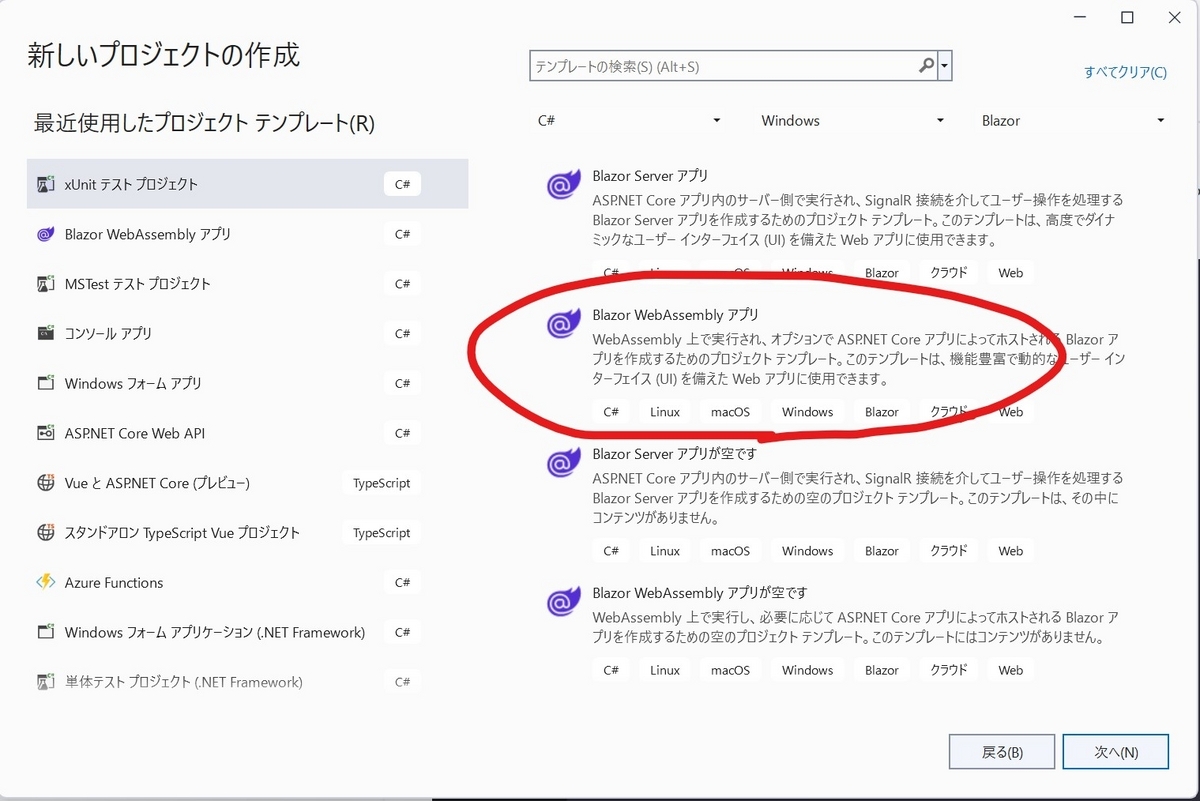1200x801 pixels.
Task: Click the すべてクリア(C) link
Action: click(1125, 72)
